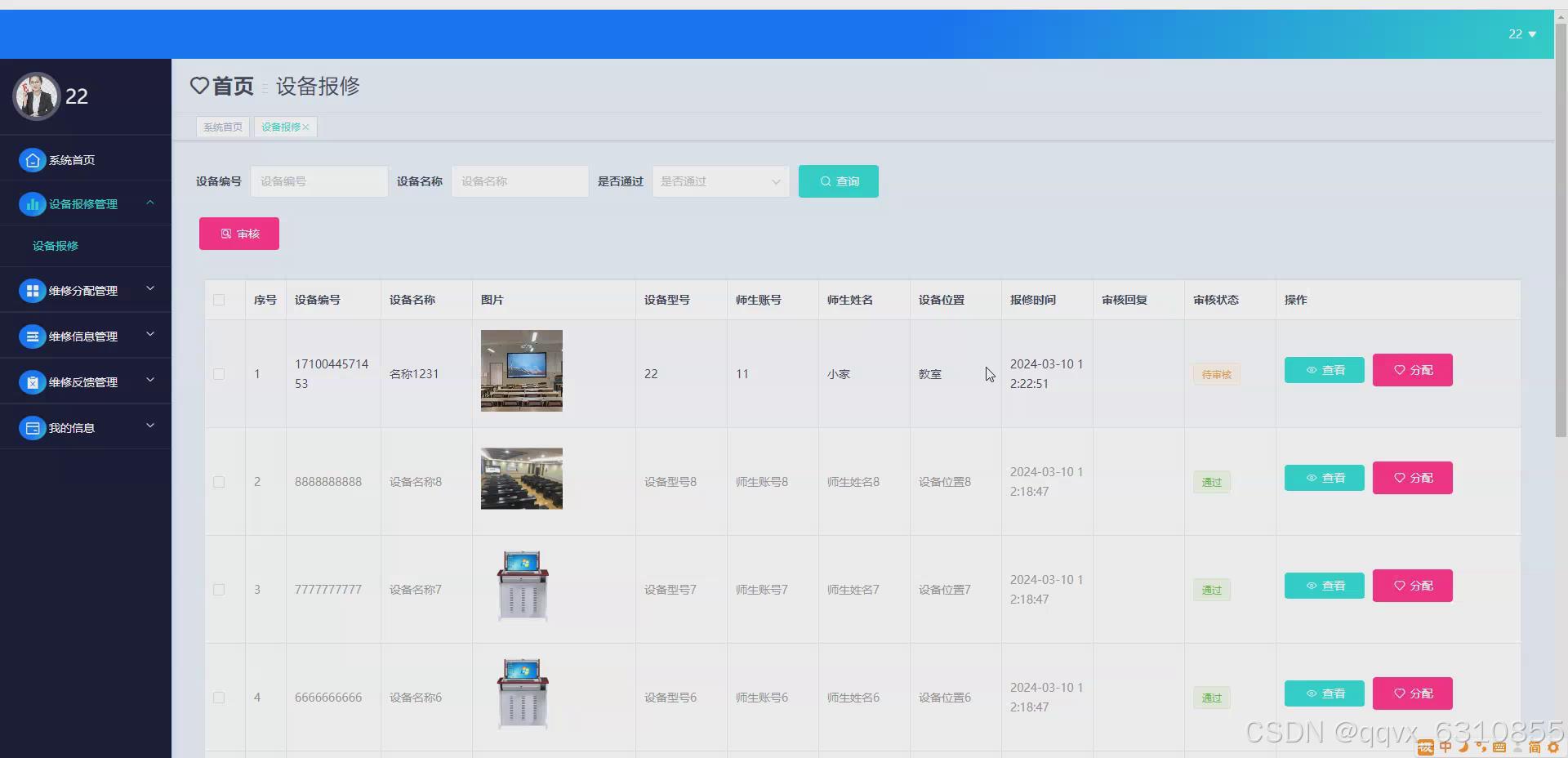Open 设备报修 submenu item in sidebar

point(56,246)
